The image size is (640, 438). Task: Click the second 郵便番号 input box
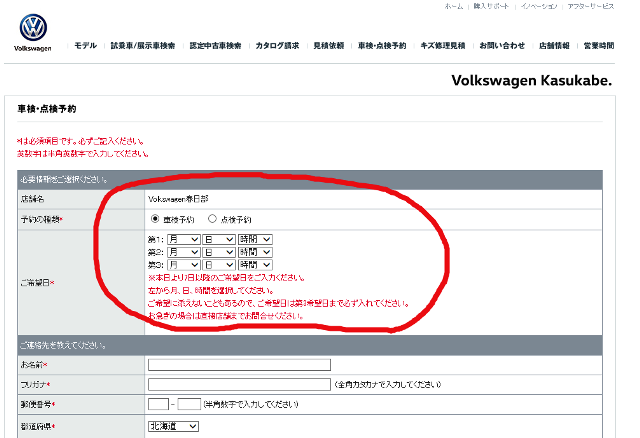(x=189, y=404)
